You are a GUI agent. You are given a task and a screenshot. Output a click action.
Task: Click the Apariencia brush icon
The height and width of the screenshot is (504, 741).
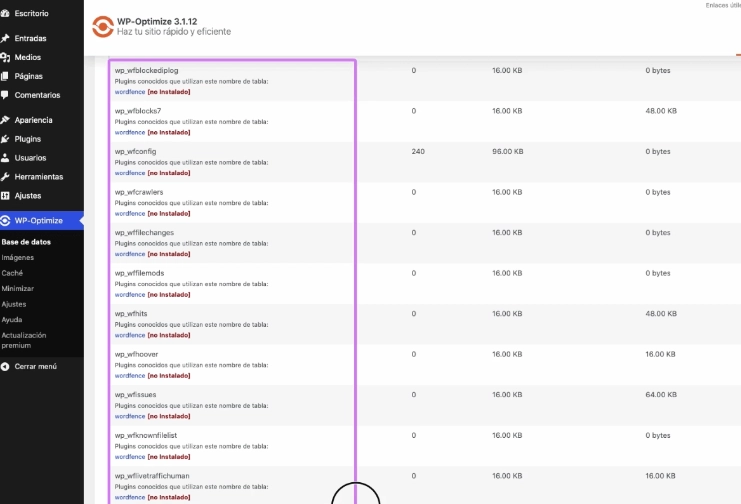point(5,120)
